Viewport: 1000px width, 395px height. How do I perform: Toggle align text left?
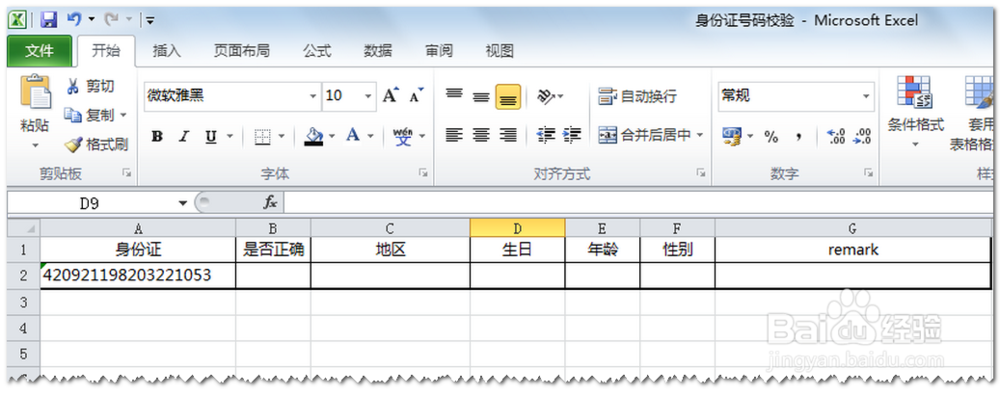pos(454,135)
